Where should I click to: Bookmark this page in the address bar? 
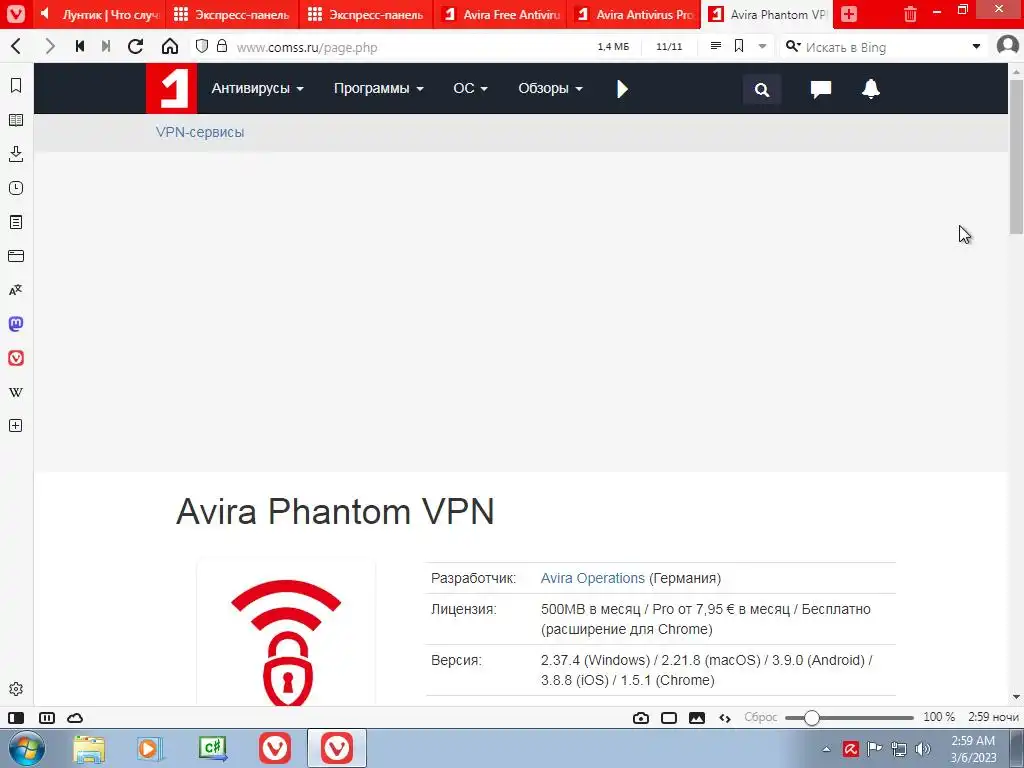(x=739, y=46)
